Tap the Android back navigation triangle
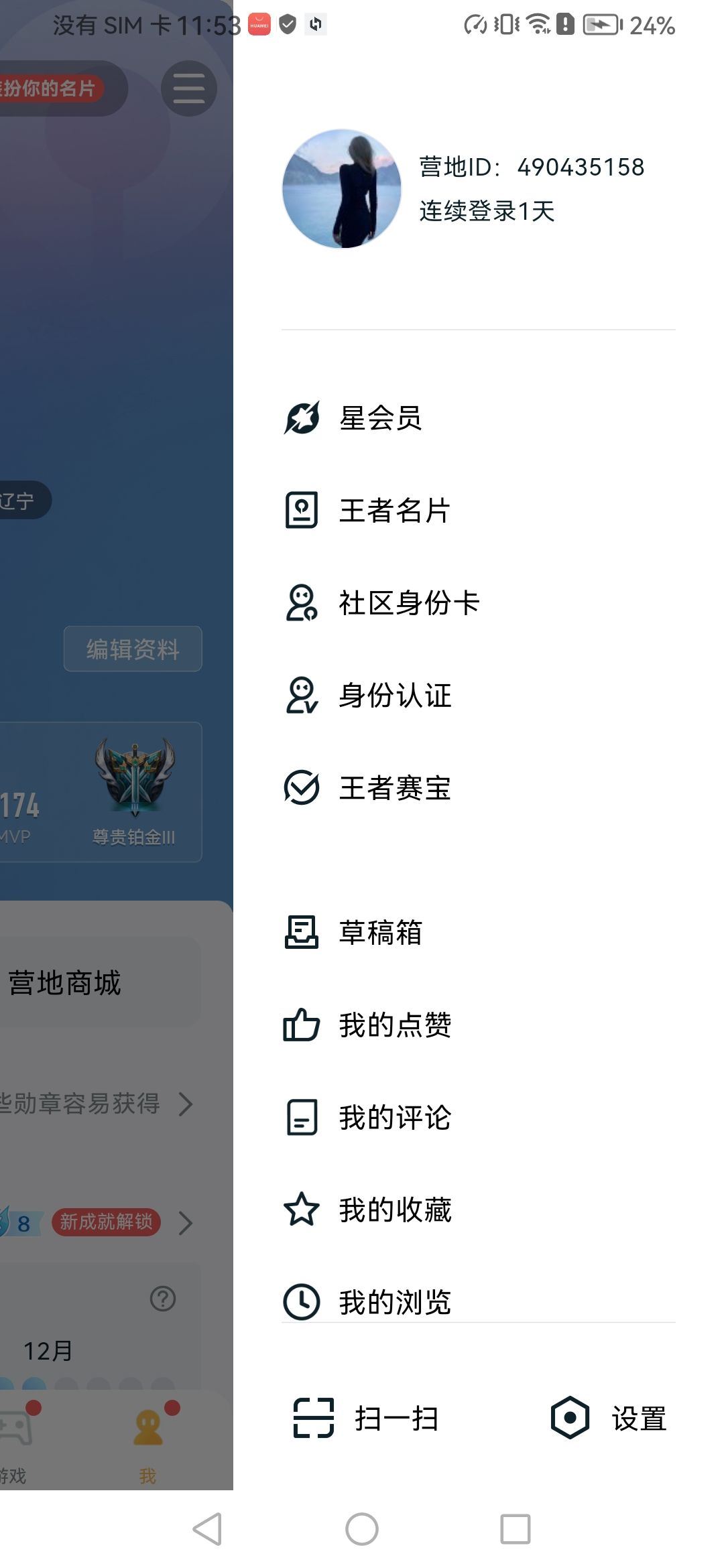The height and width of the screenshot is (1568, 724). [x=207, y=1529]
